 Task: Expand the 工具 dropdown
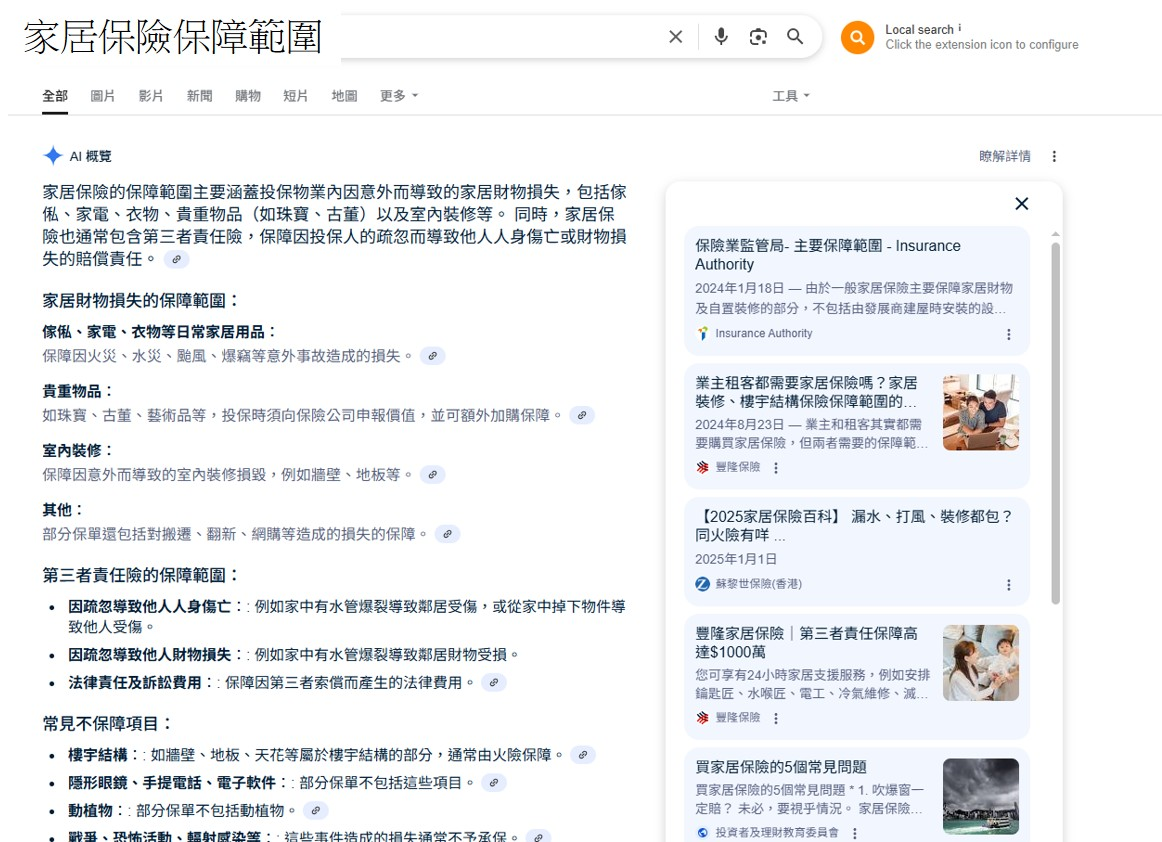(x=790, y=96)
